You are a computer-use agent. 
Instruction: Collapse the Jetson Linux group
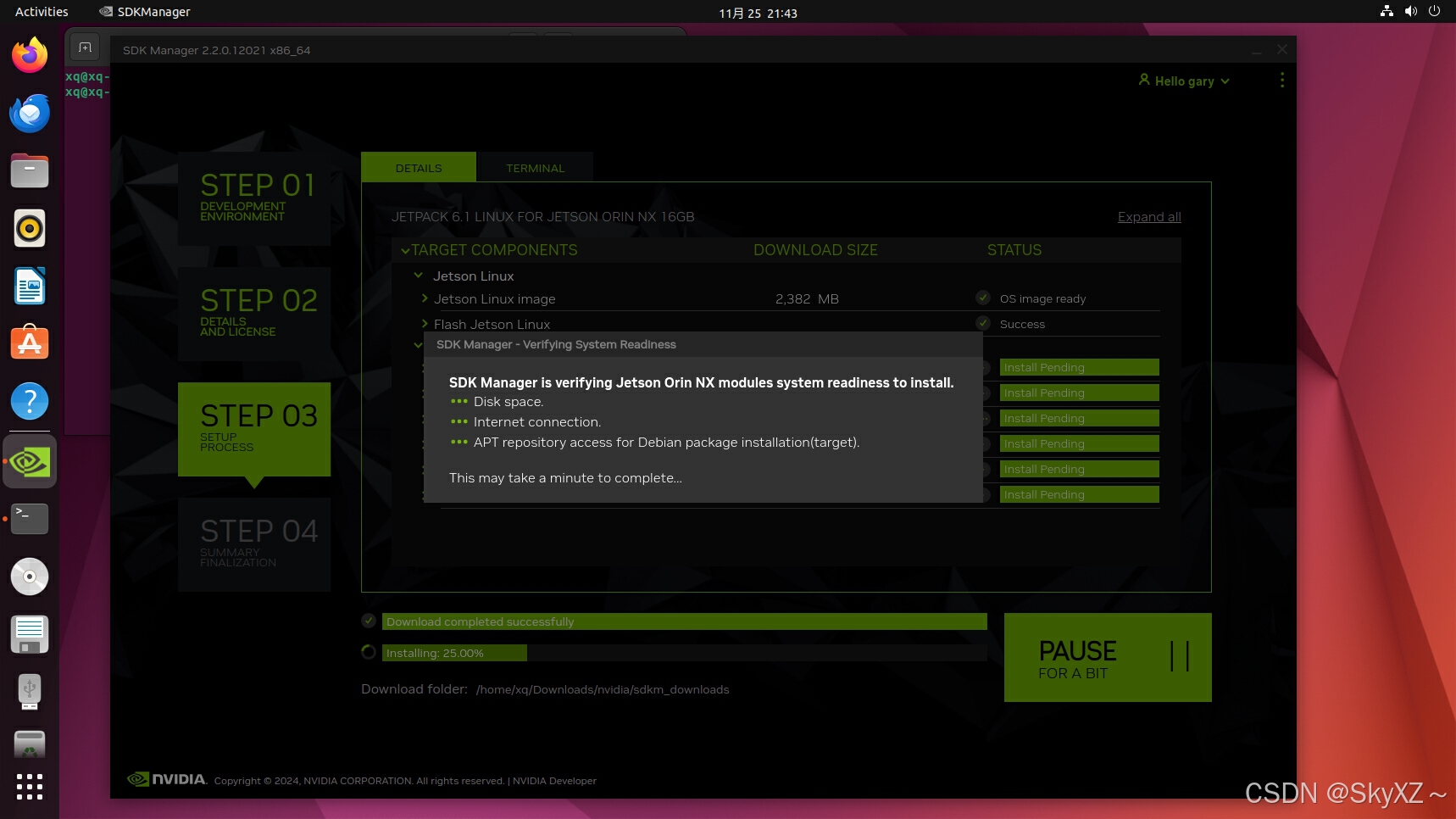point(418,276)
